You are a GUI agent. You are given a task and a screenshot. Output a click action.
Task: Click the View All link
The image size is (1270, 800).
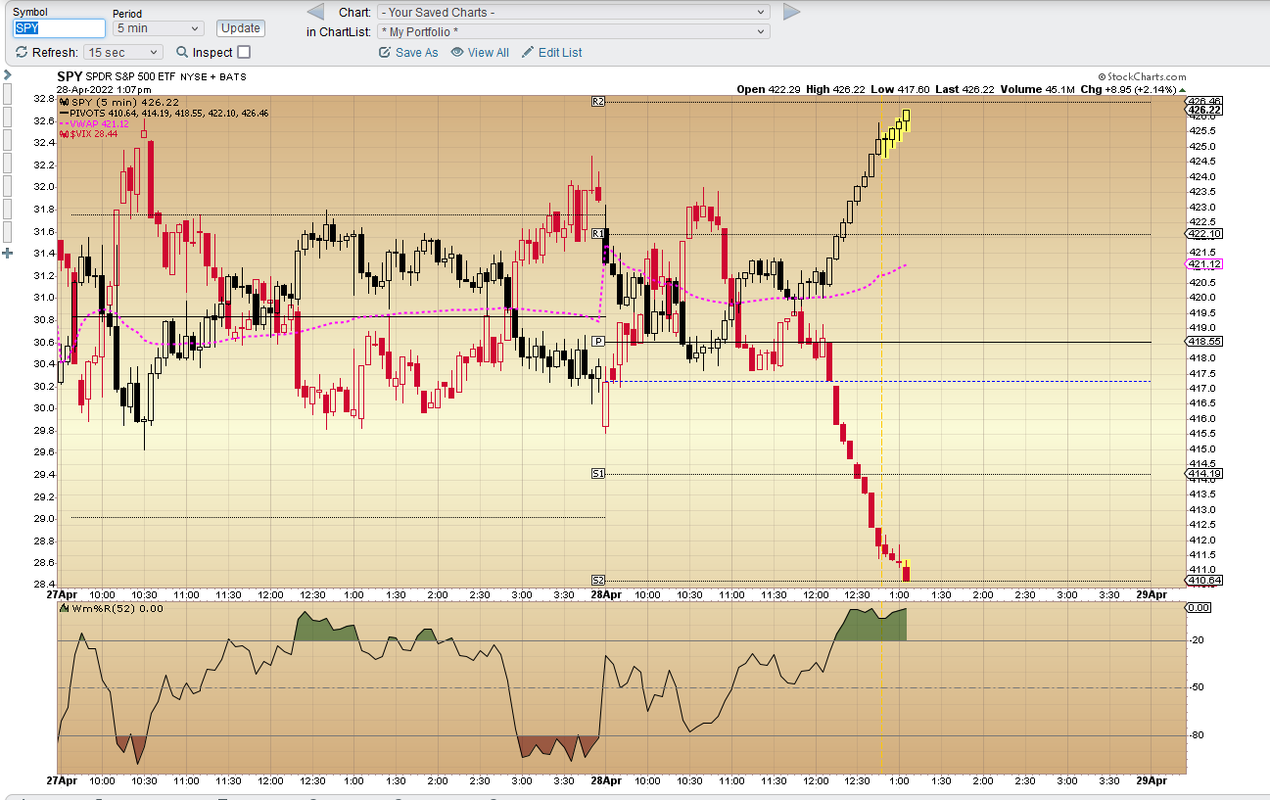click(x=480, y=52)
